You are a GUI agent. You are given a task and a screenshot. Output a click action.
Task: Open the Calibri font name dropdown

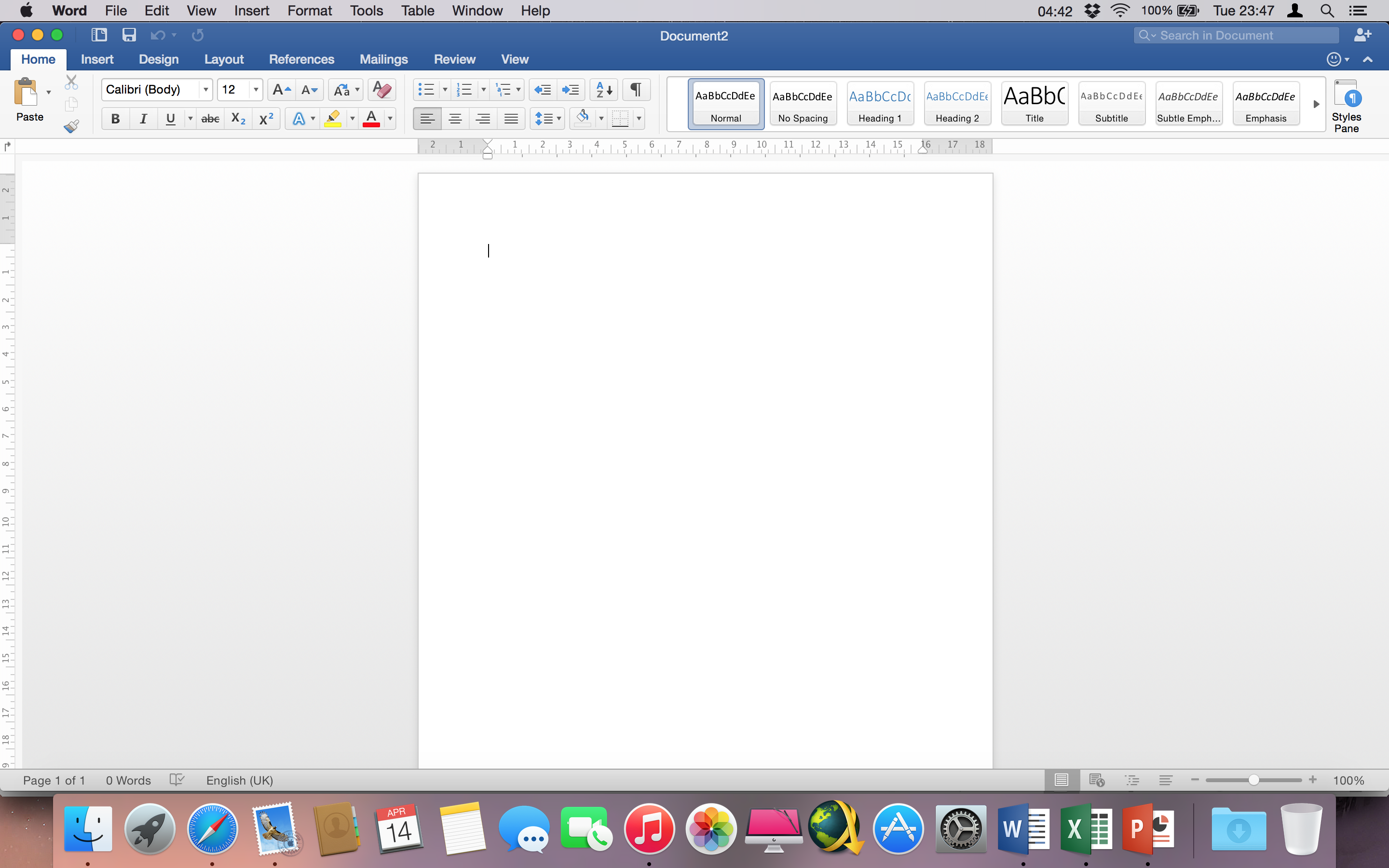[205, 90]
